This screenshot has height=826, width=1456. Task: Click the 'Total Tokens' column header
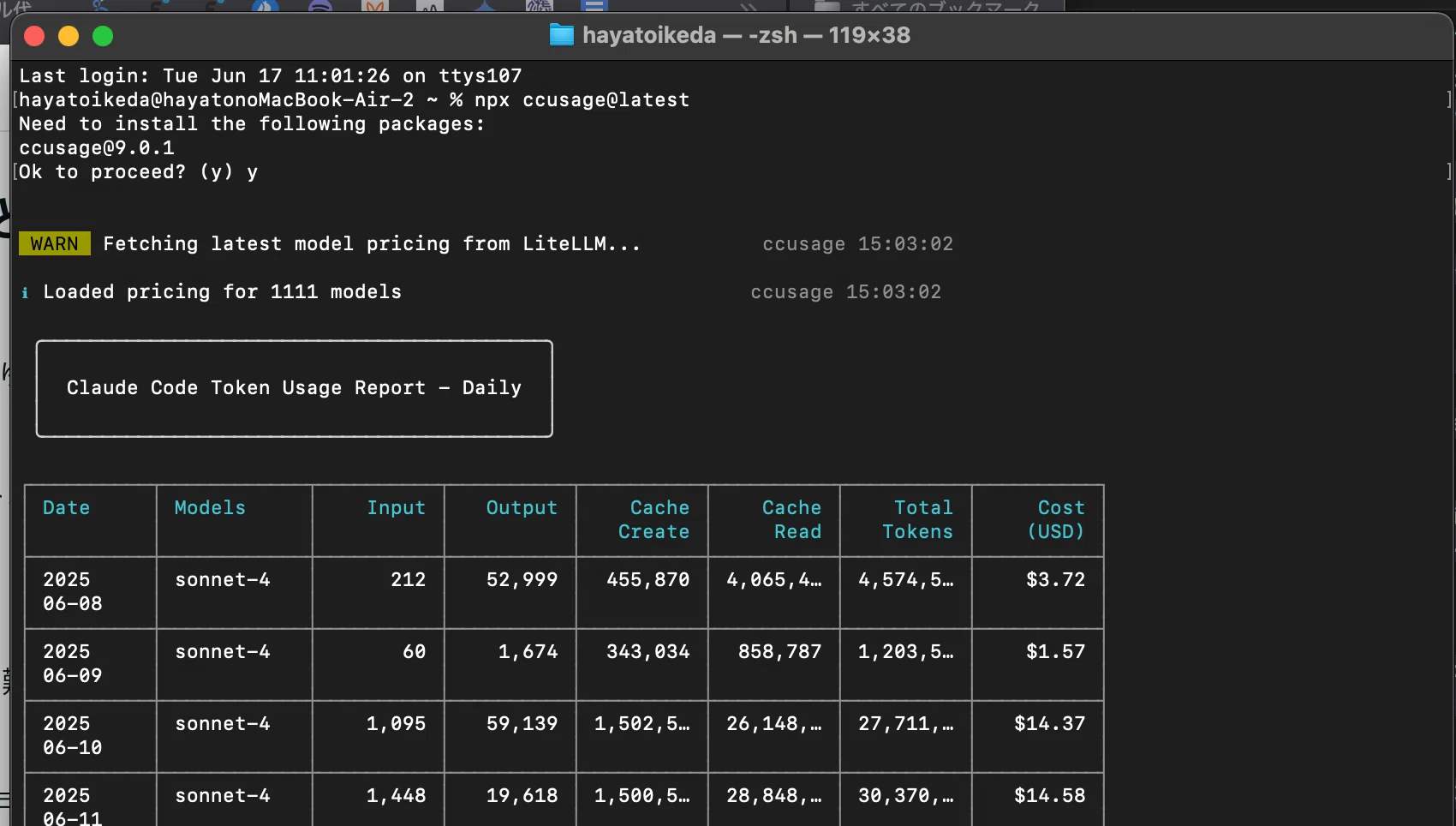918,520
